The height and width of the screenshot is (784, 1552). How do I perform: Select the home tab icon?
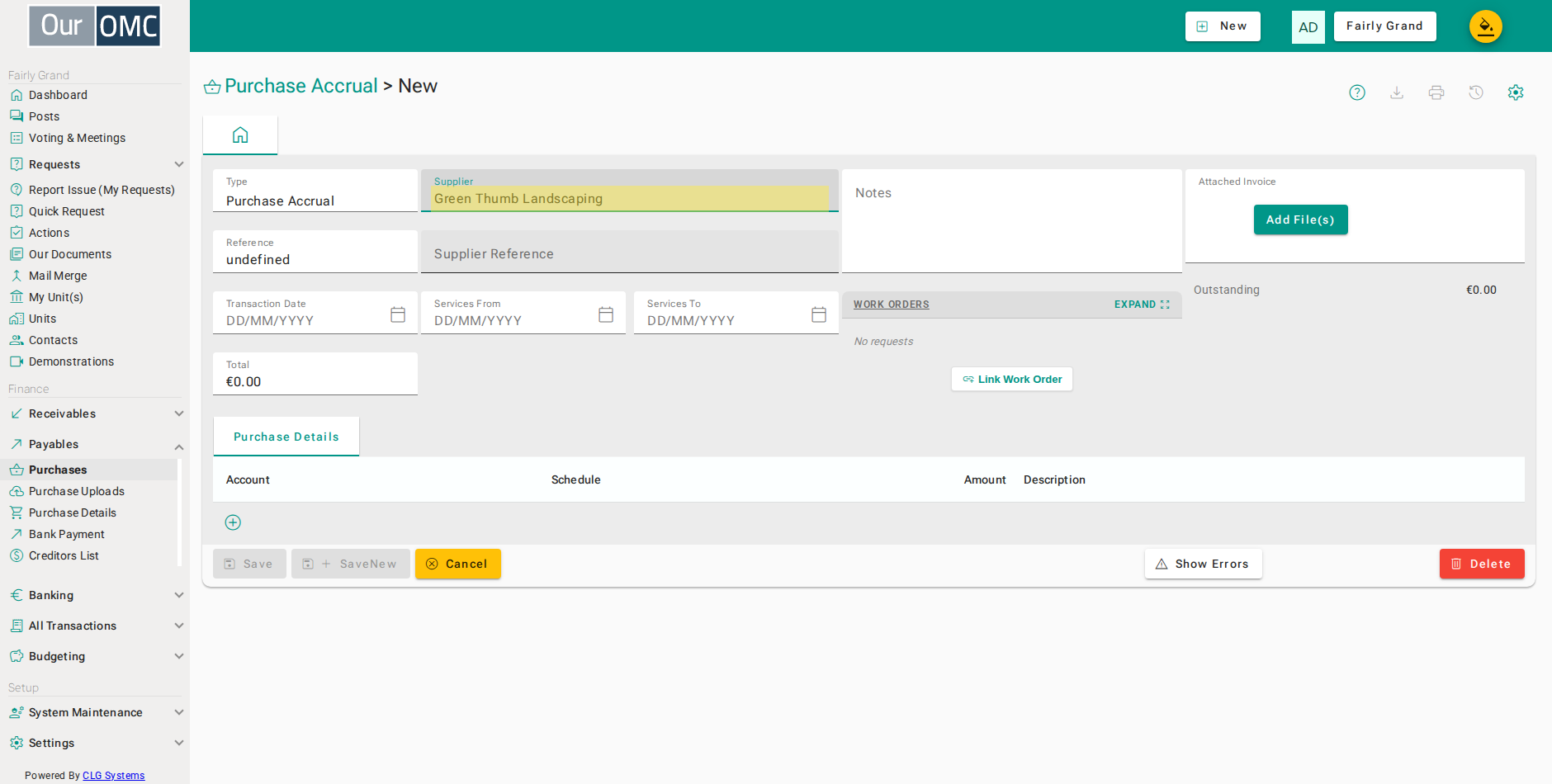click(x=240, y=135)
